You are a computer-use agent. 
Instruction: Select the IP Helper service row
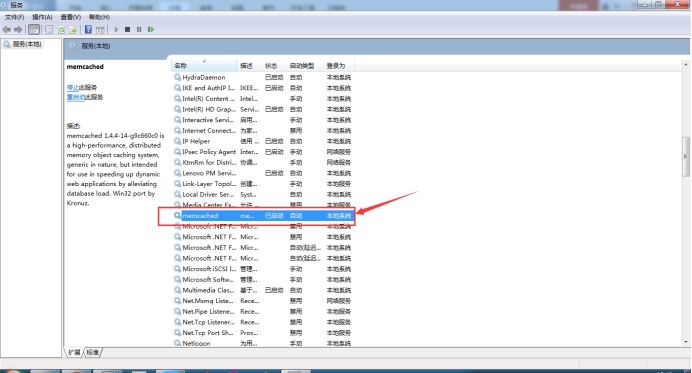(x=262, y=141)
